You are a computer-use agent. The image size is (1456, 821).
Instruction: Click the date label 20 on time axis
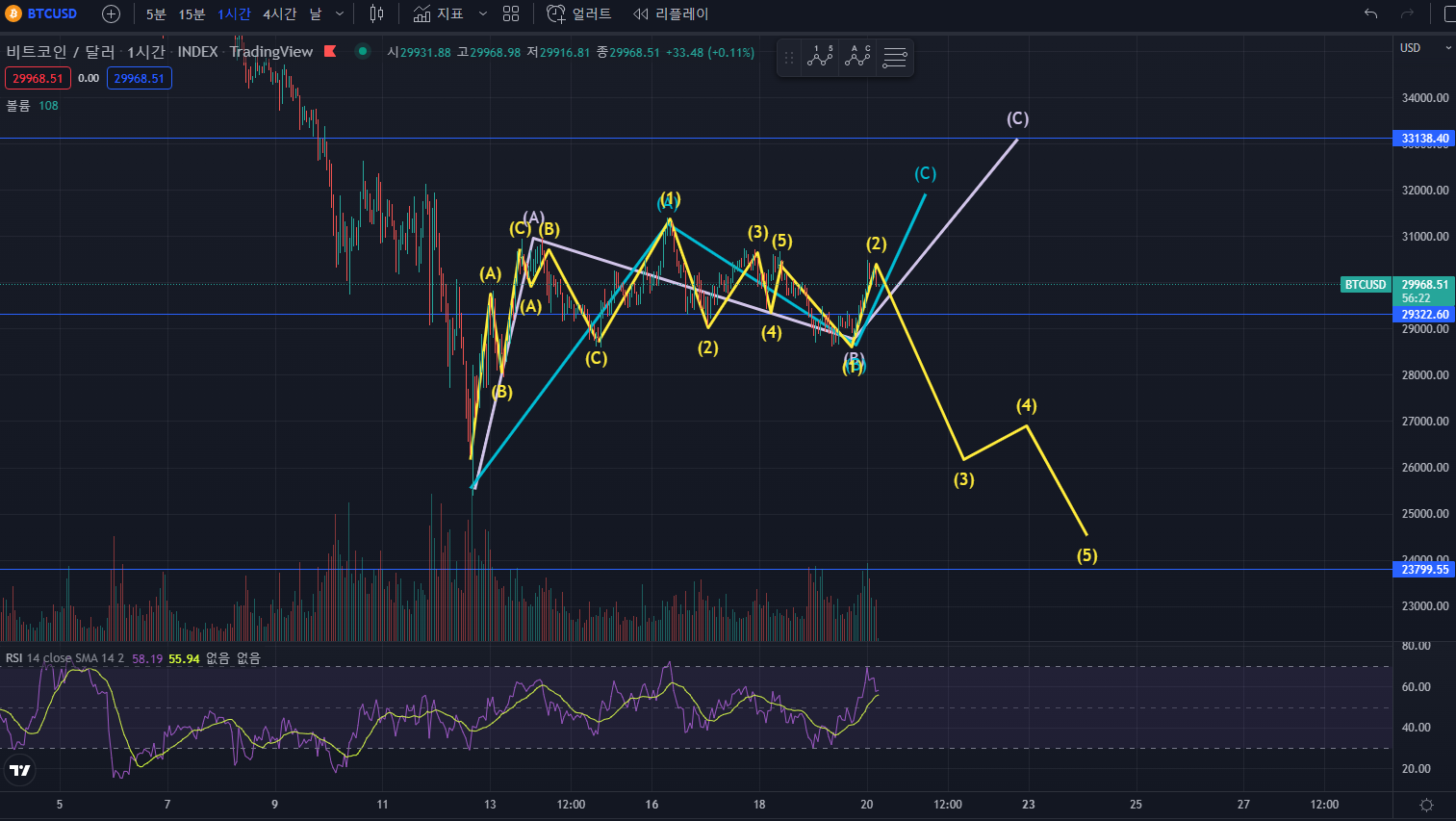(866, 805)
